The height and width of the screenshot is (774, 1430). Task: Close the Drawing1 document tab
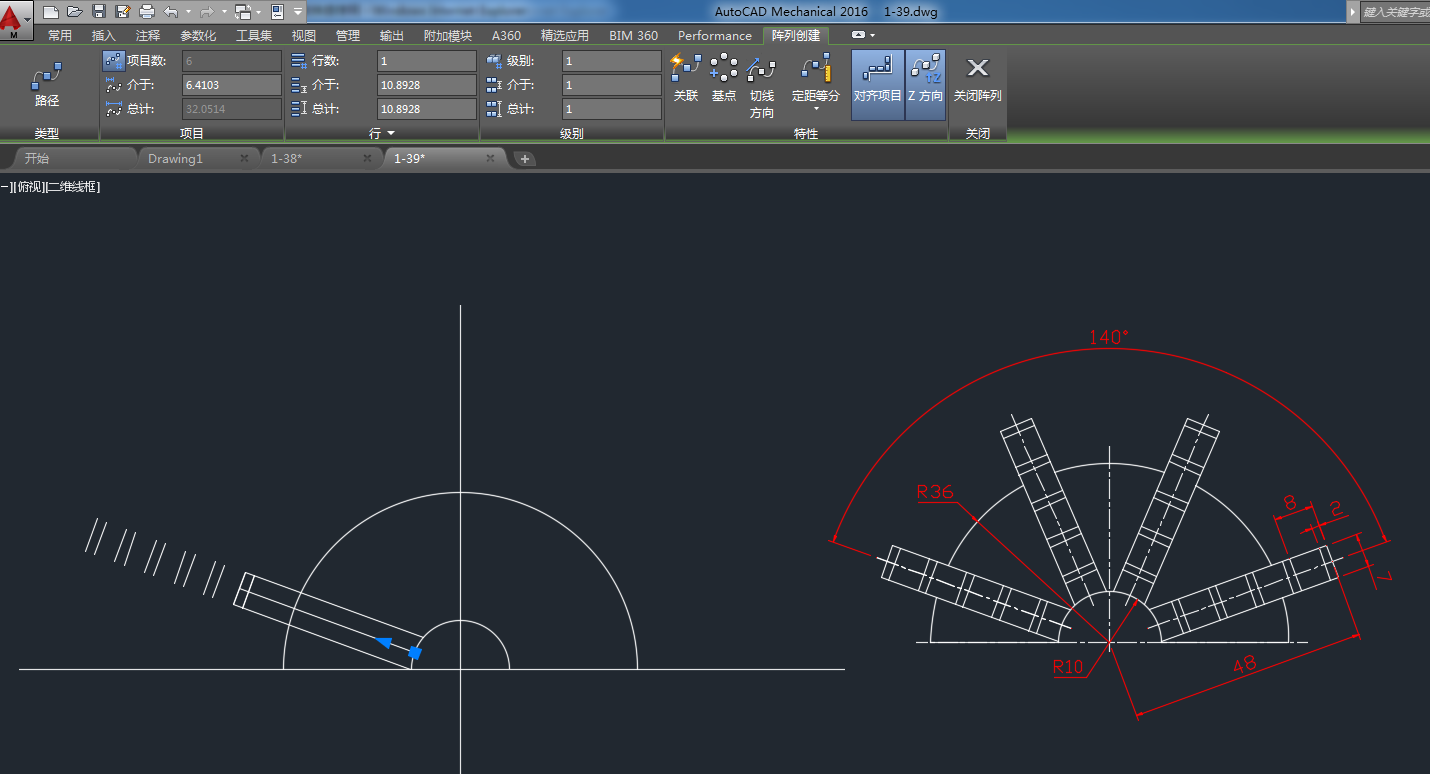pyautogui.click(x=245, y=158)
